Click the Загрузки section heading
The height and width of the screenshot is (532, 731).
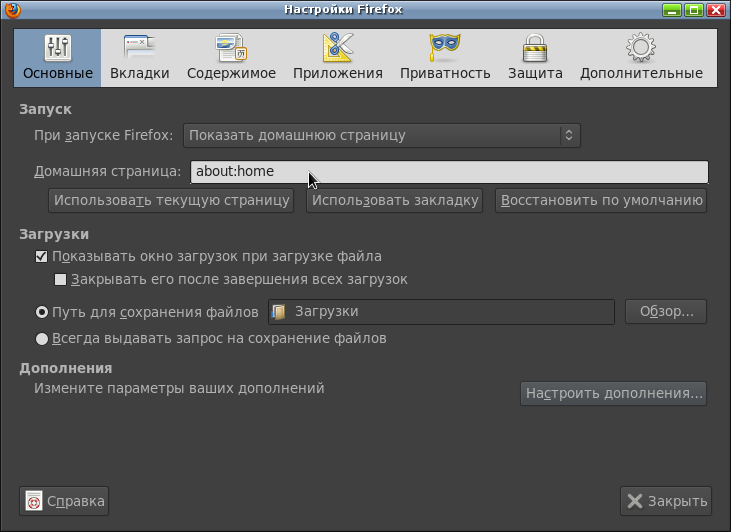[54, 234]
